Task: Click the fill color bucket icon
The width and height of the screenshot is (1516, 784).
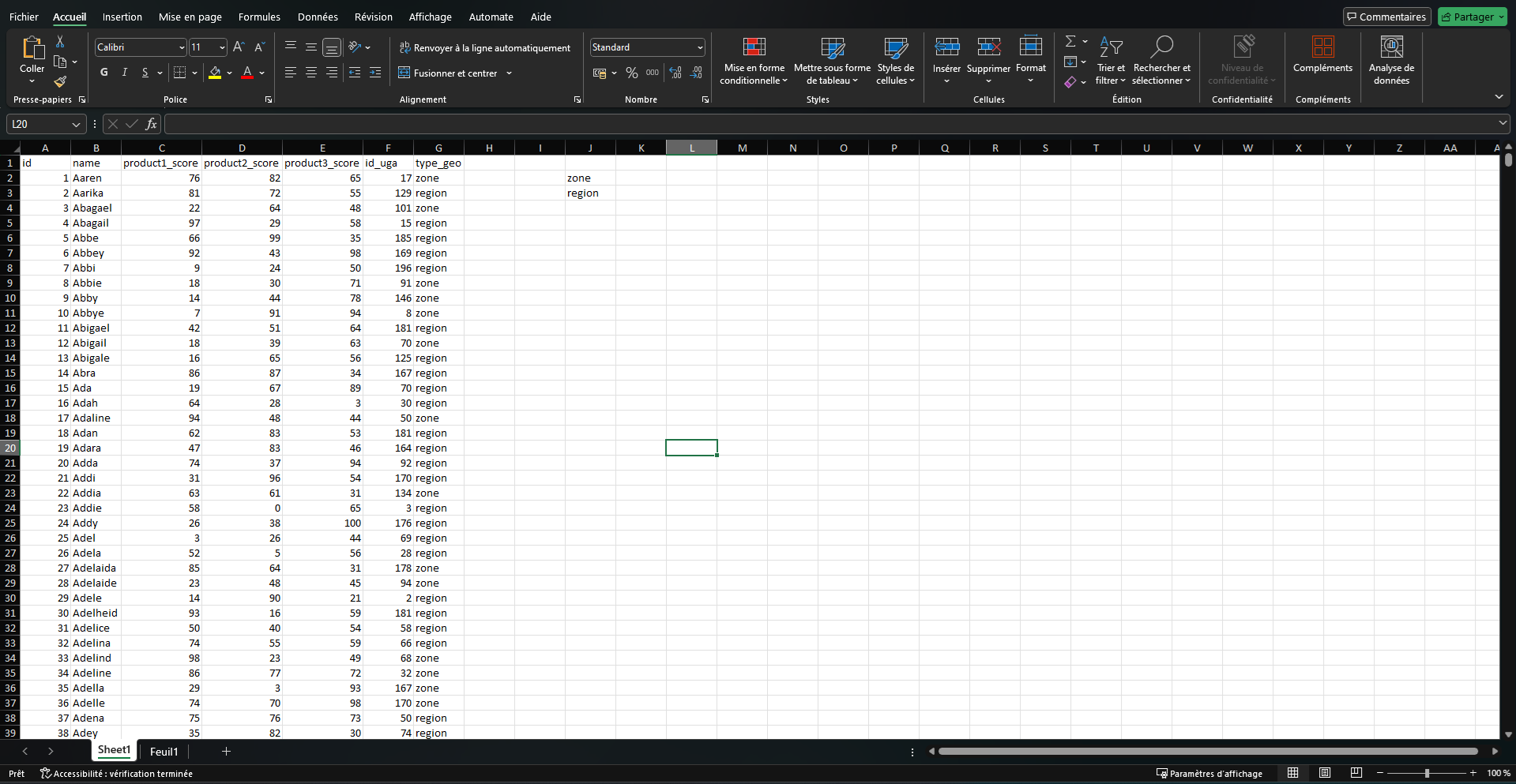Action: (x=215, y=73)
